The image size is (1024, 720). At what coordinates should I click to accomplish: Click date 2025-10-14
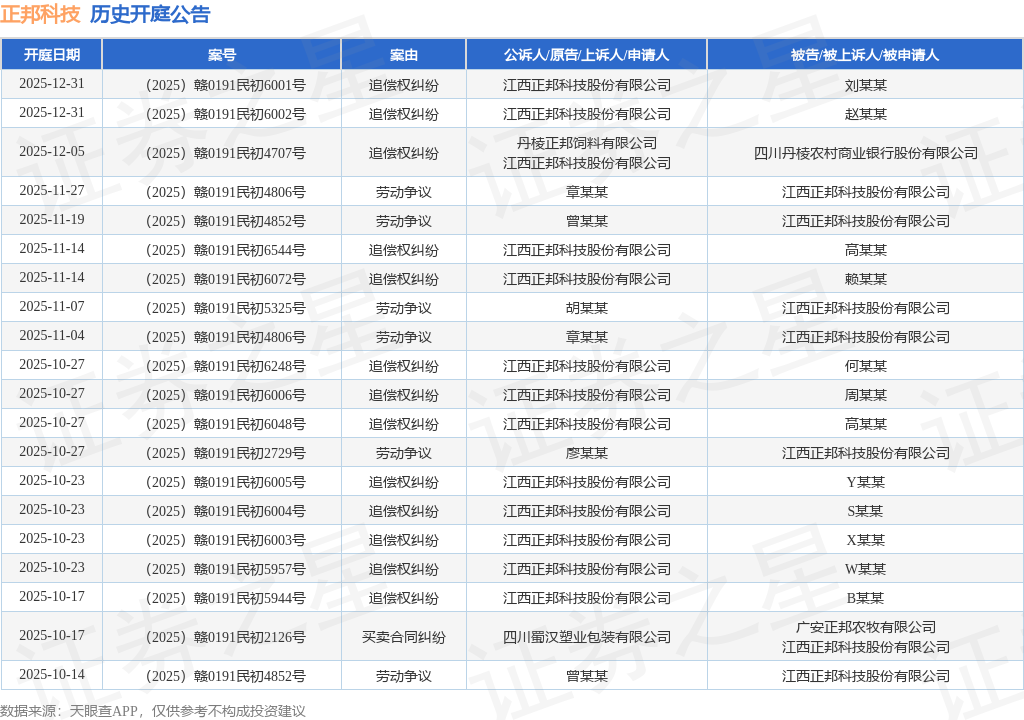click(x=52, y=674)
